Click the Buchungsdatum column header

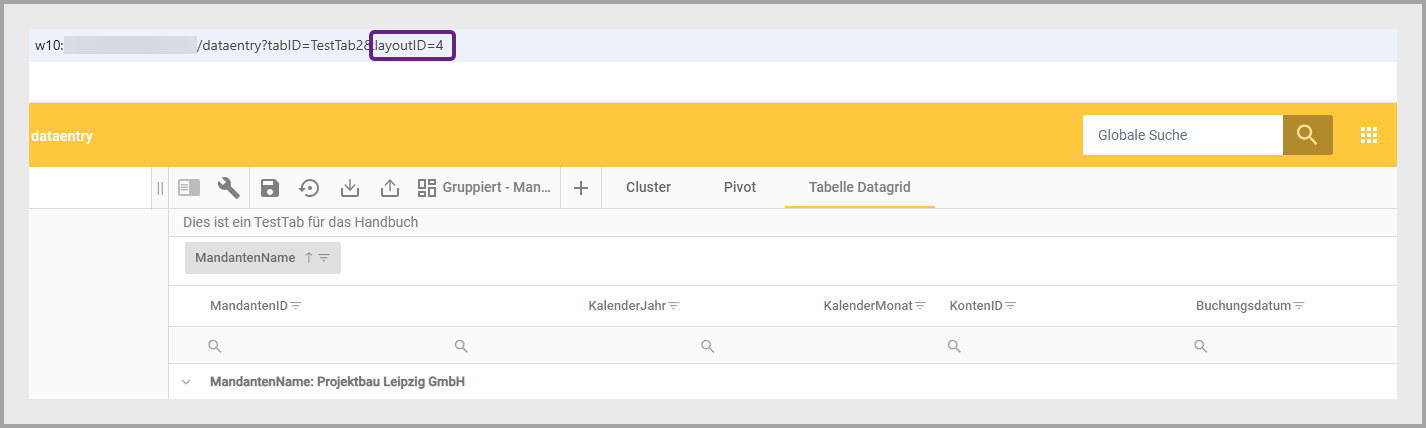click(1243, 306)
